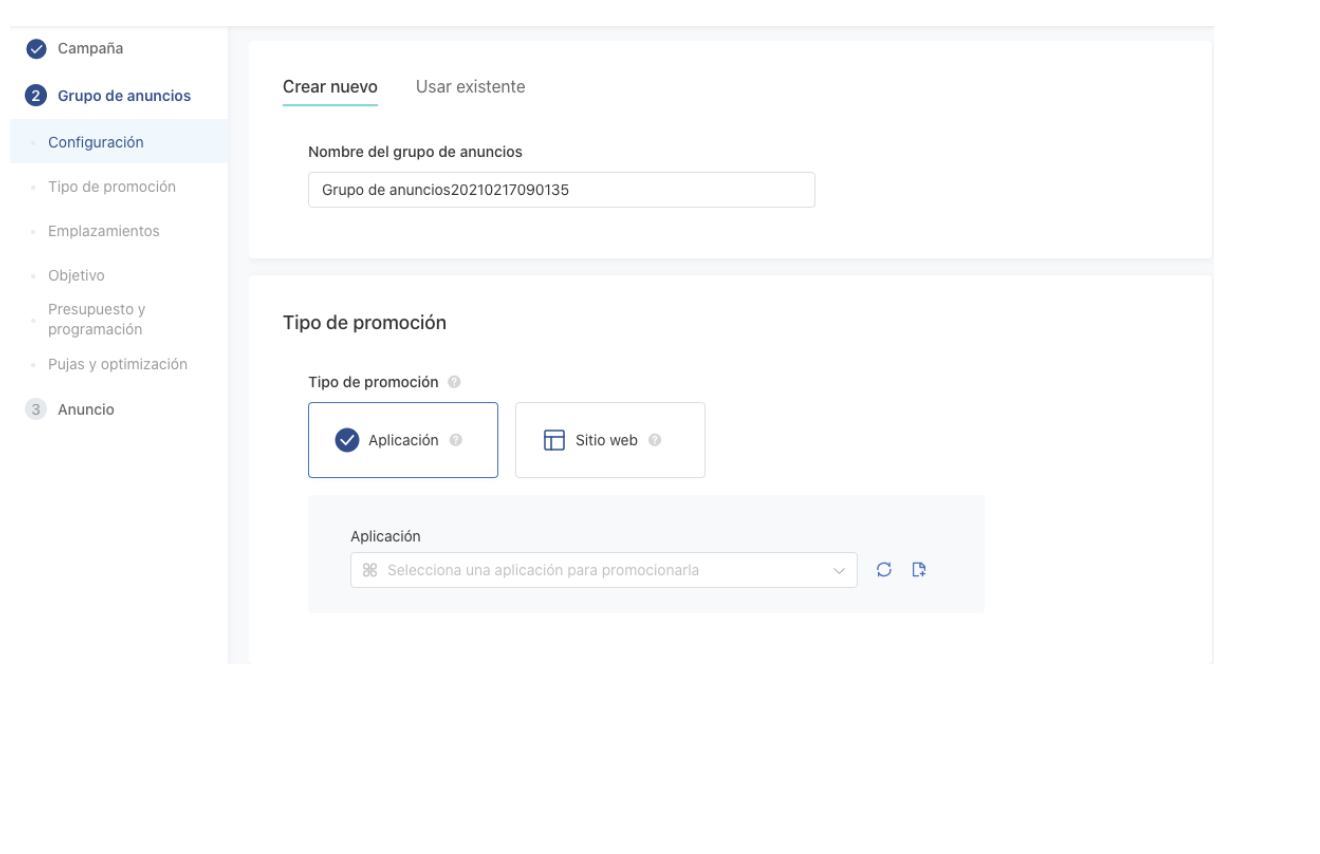Go to Objetivo section in sidebar

(76, 275)
